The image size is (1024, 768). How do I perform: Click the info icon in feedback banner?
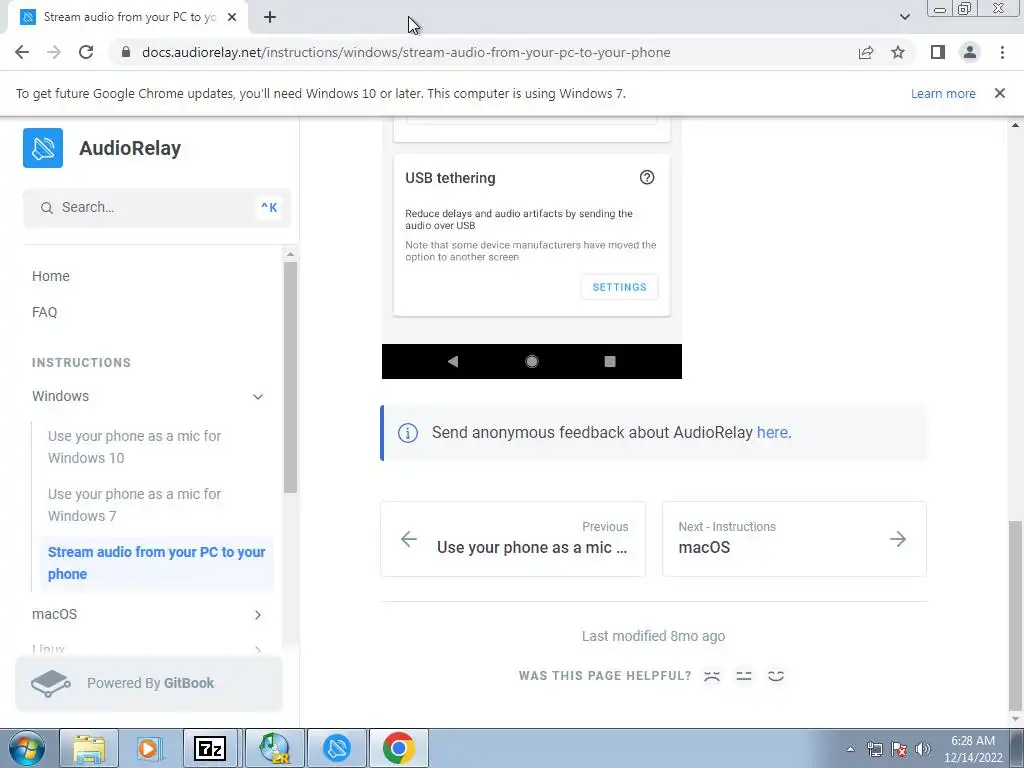[x=408, y=432]
